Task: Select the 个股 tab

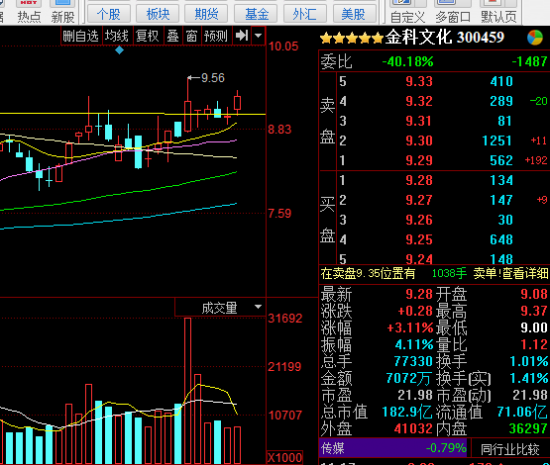Action: pyautogui.click(x=109, y=14)
